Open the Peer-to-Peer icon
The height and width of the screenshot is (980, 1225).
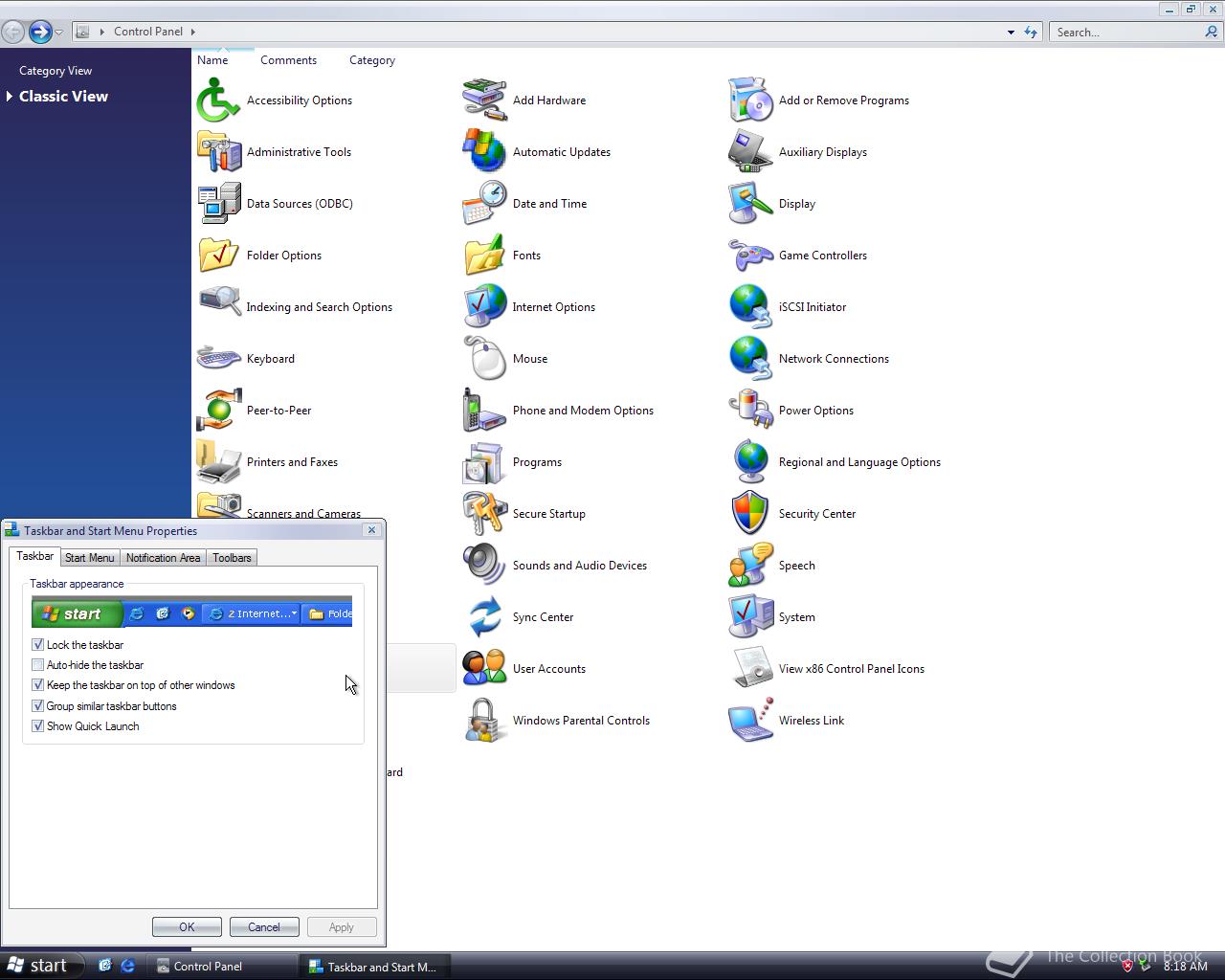(x=219, y=411)
